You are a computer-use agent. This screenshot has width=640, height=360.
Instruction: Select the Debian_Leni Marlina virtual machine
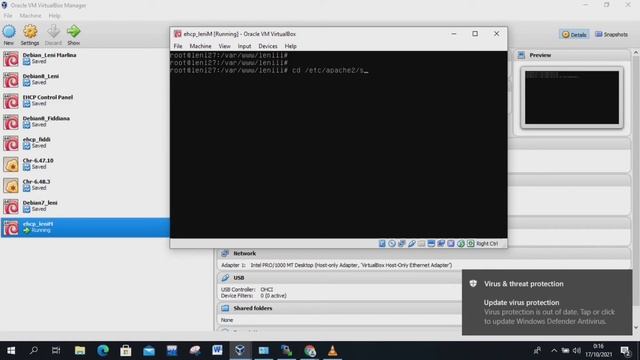(x=85, y=58)
